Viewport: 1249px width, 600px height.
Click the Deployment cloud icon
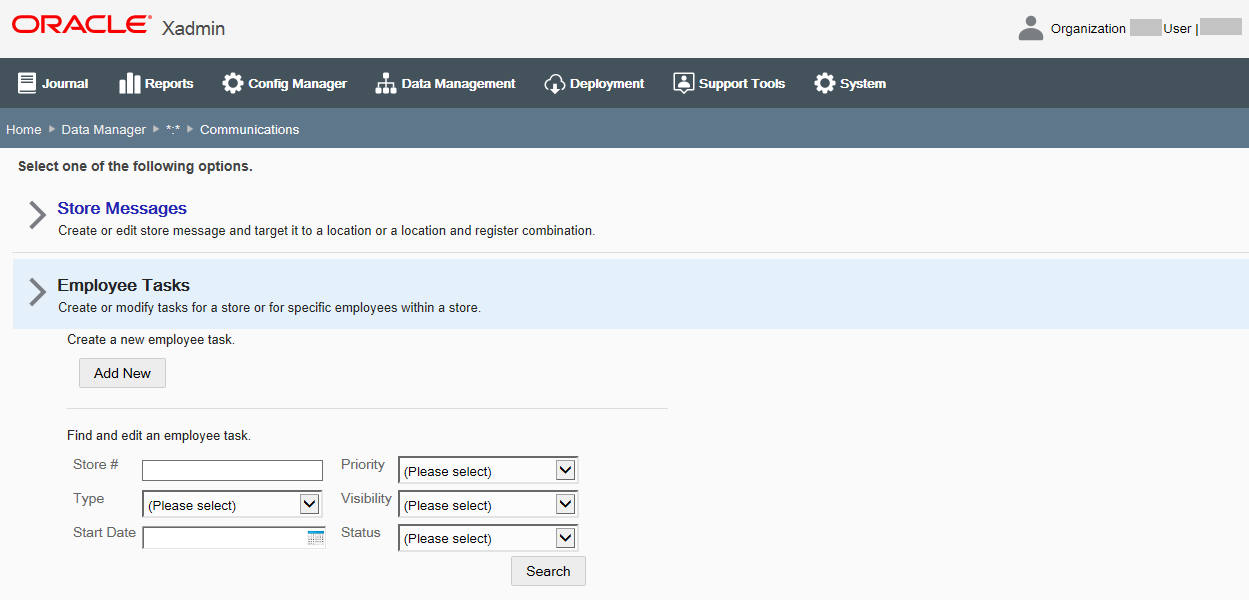coord(555,83)
